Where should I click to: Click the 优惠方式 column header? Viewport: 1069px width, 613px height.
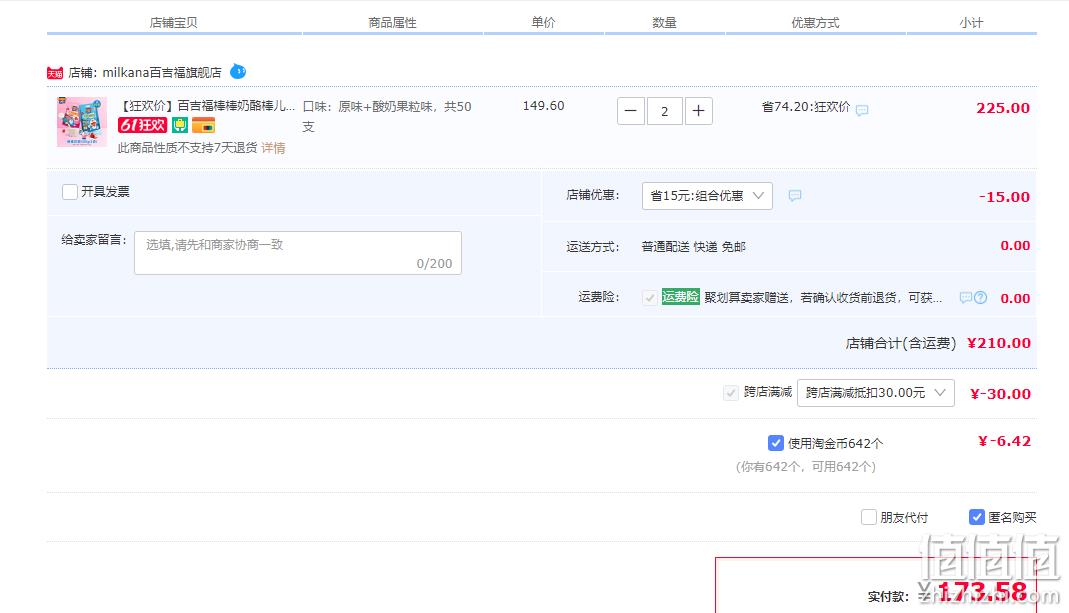(815, 23)
